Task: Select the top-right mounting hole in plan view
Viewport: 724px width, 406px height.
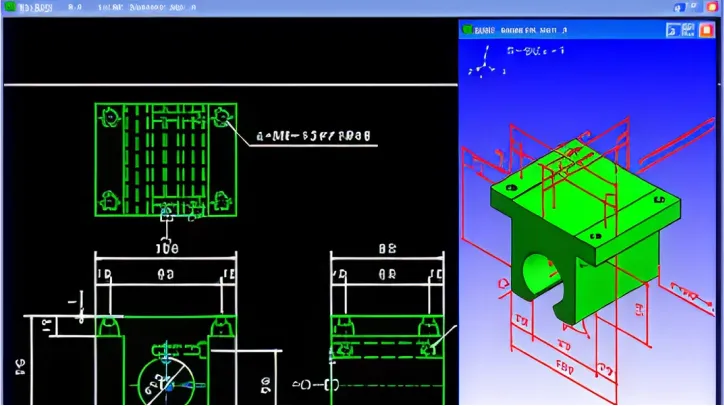Action: pos(221,119)
